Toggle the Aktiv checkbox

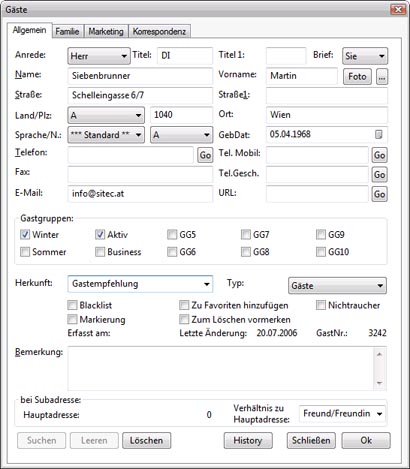(x=100, y=235)
